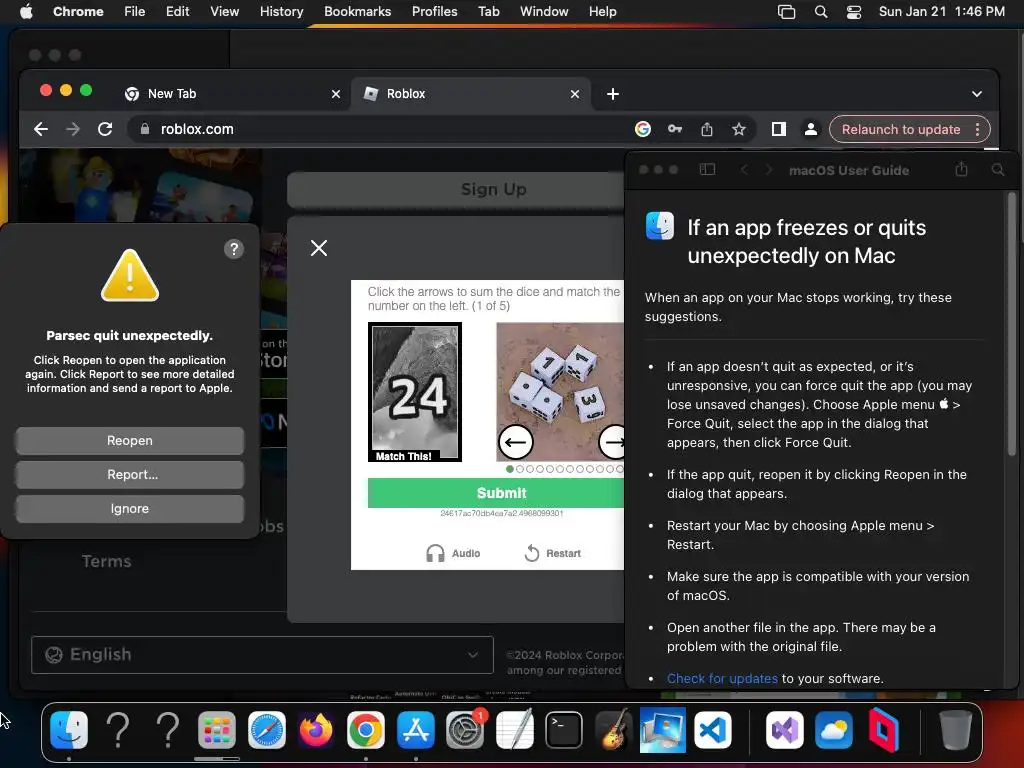Reload the Roblox page
Viewport: 1024px width, 768px height.
click(x=105, y=129)
